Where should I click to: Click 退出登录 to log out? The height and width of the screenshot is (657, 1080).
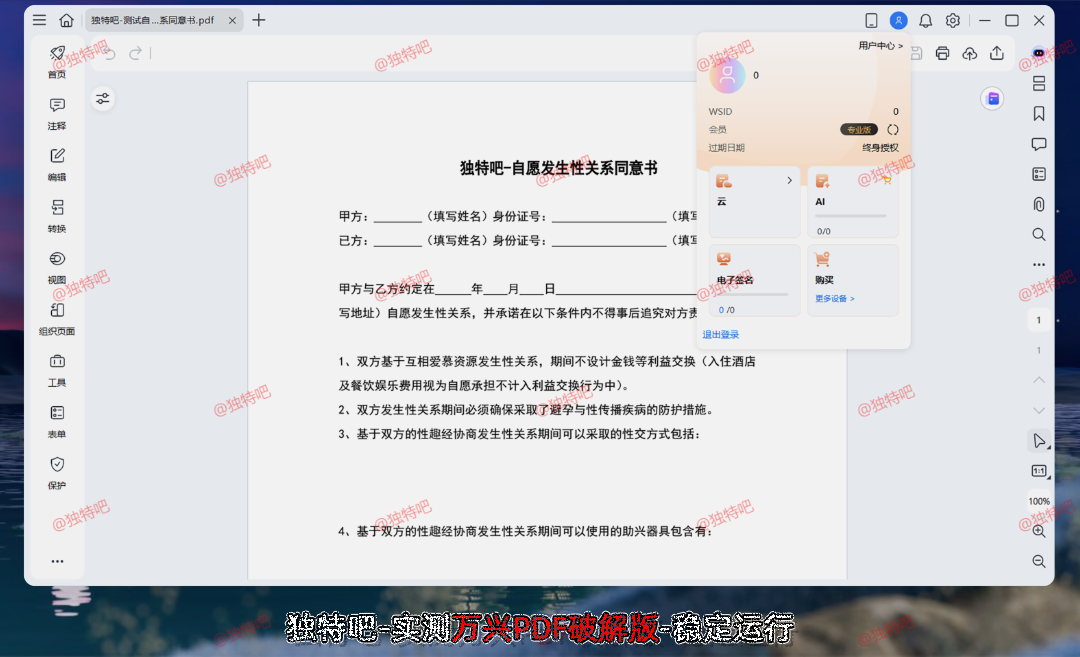[720, 335]
